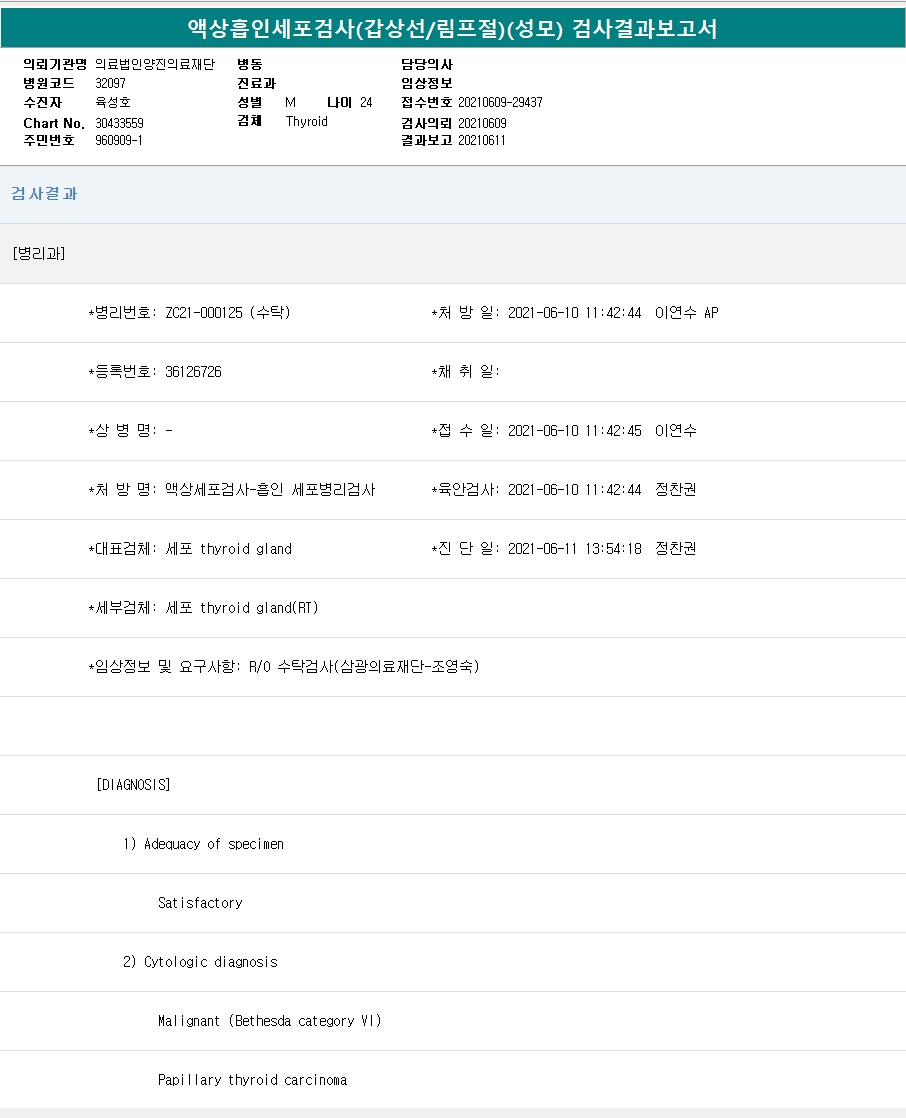Click the age value 24
906x1118 pixels.
(x=366, y=102)
